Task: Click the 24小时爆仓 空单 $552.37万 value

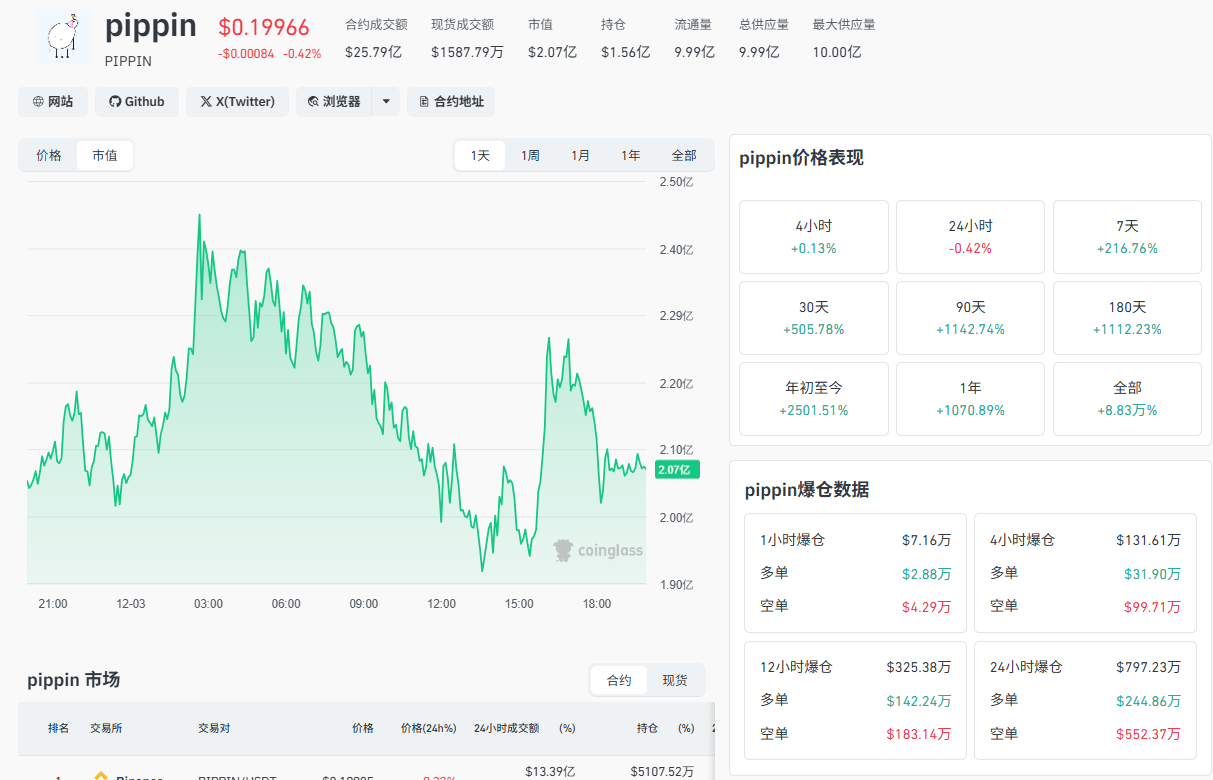Action: click(1148, 733)
